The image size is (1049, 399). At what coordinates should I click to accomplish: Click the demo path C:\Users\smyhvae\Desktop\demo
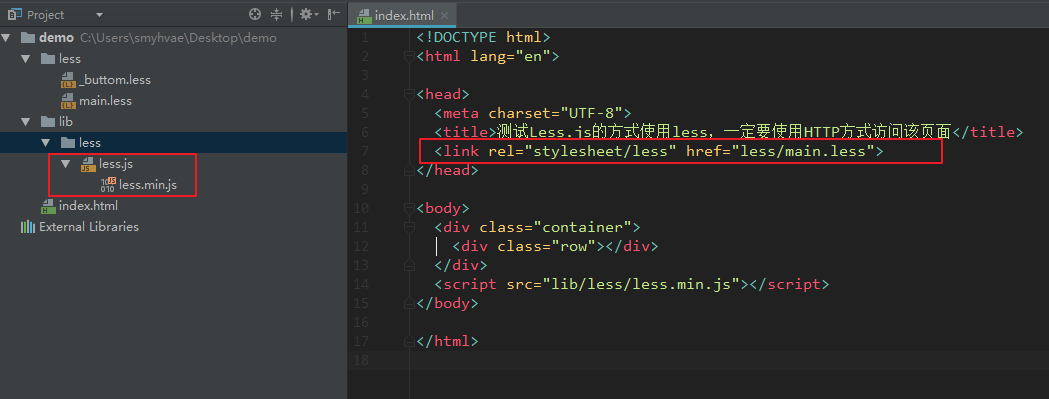point(178,37)
